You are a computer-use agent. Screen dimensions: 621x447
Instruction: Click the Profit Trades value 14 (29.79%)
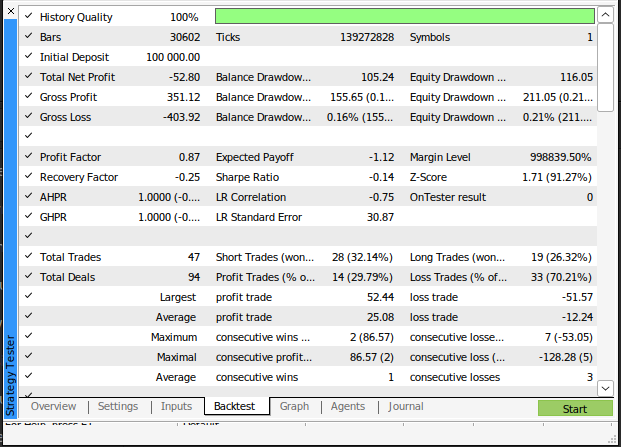click(x=362, y=277)
